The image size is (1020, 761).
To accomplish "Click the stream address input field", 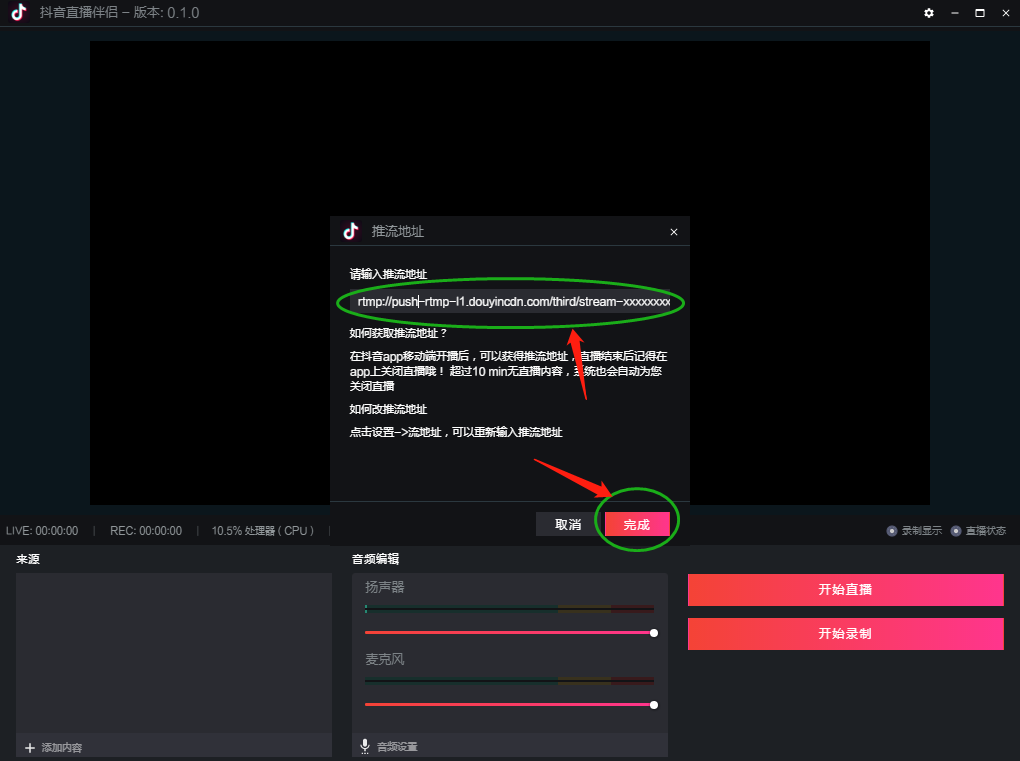I will 510,302.
